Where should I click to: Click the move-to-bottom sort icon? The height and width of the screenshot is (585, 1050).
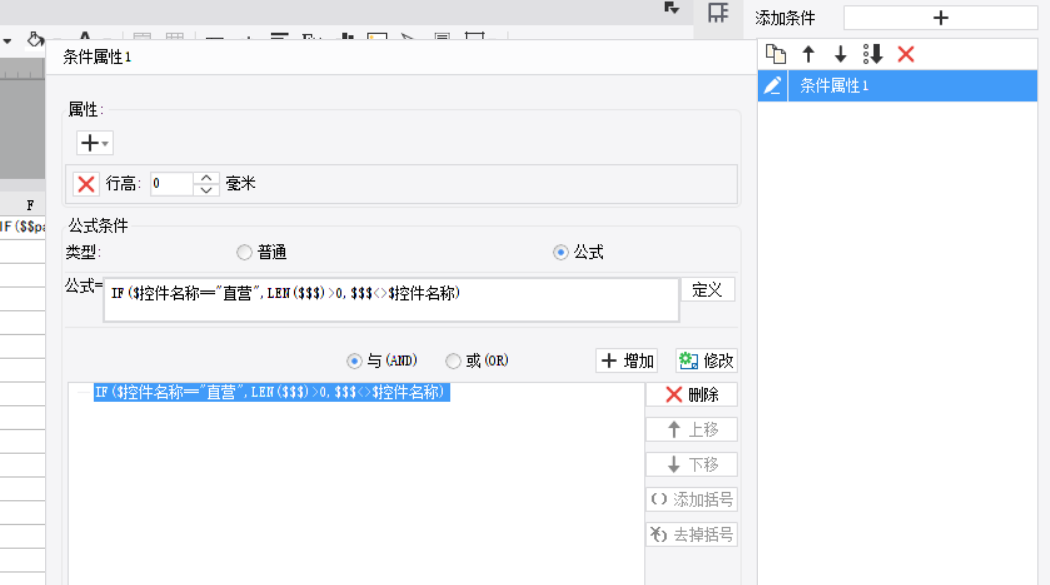(873, 54)
